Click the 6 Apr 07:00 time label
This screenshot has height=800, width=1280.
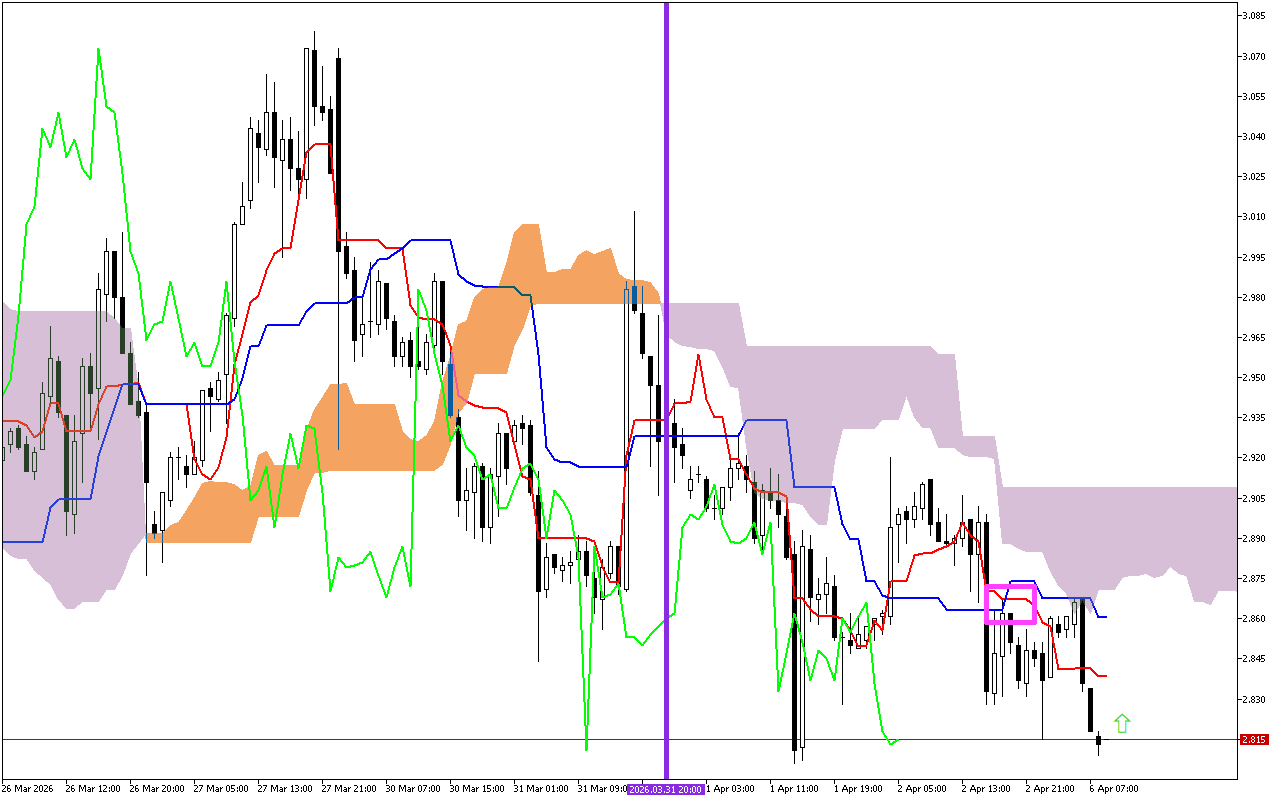pyautogui.click(x=1114, y=789)
